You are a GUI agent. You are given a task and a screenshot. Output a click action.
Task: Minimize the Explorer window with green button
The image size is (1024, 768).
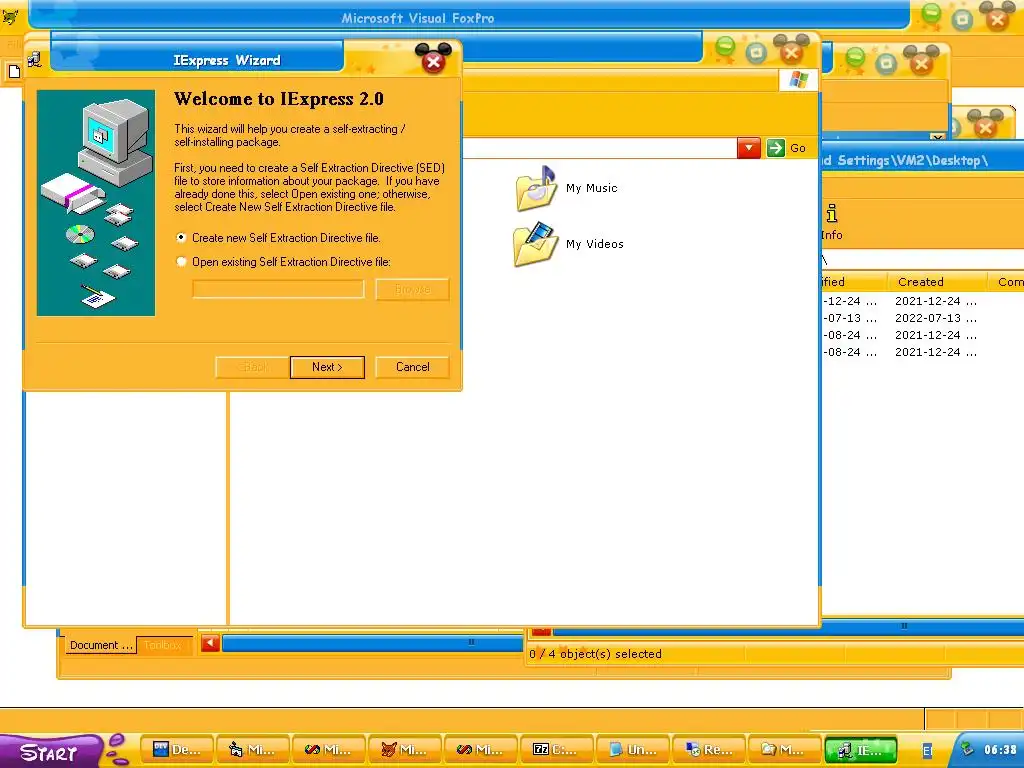[x=725, y=47]
